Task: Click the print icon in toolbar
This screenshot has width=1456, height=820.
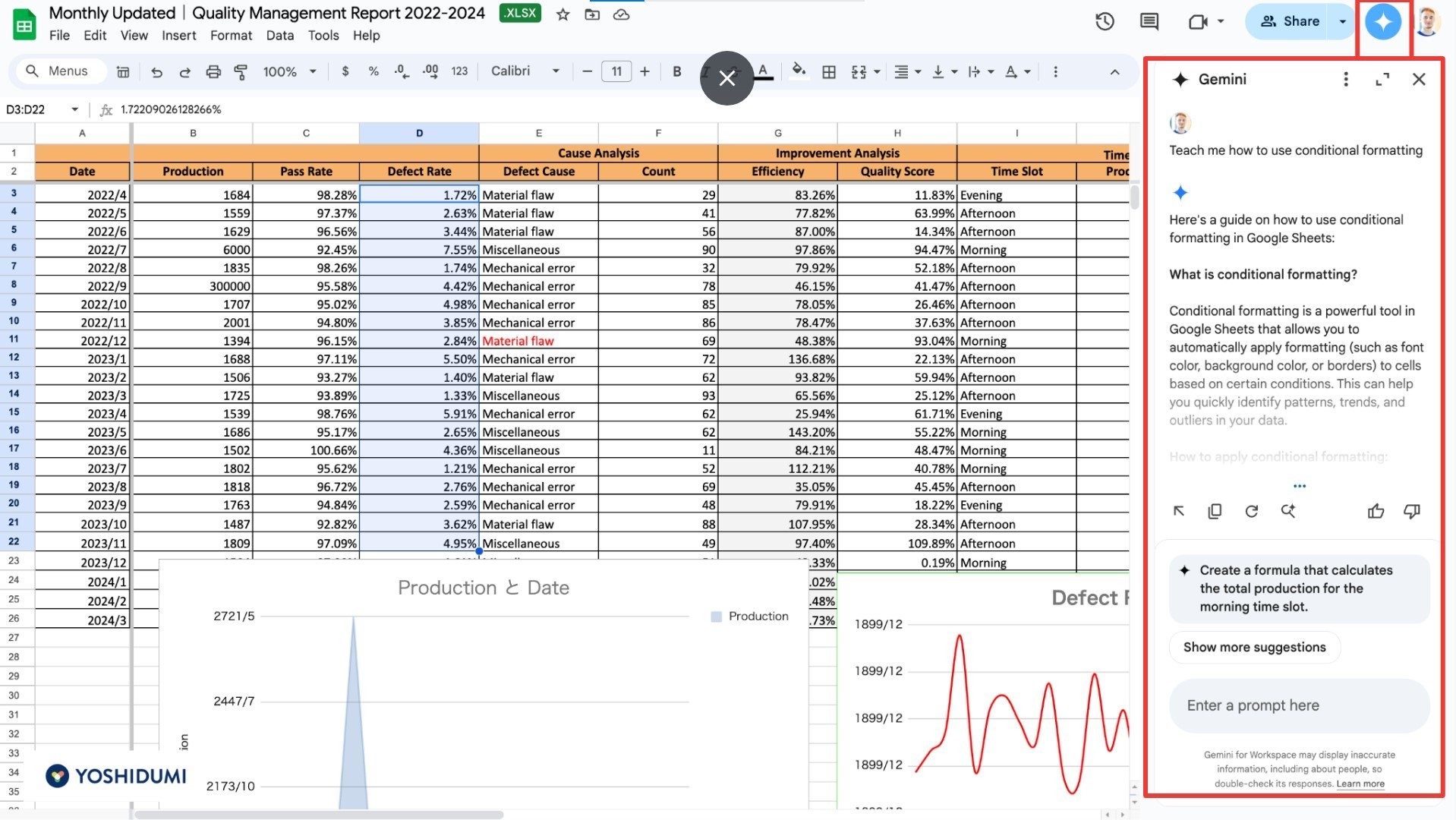Action: tap(213, 71)
